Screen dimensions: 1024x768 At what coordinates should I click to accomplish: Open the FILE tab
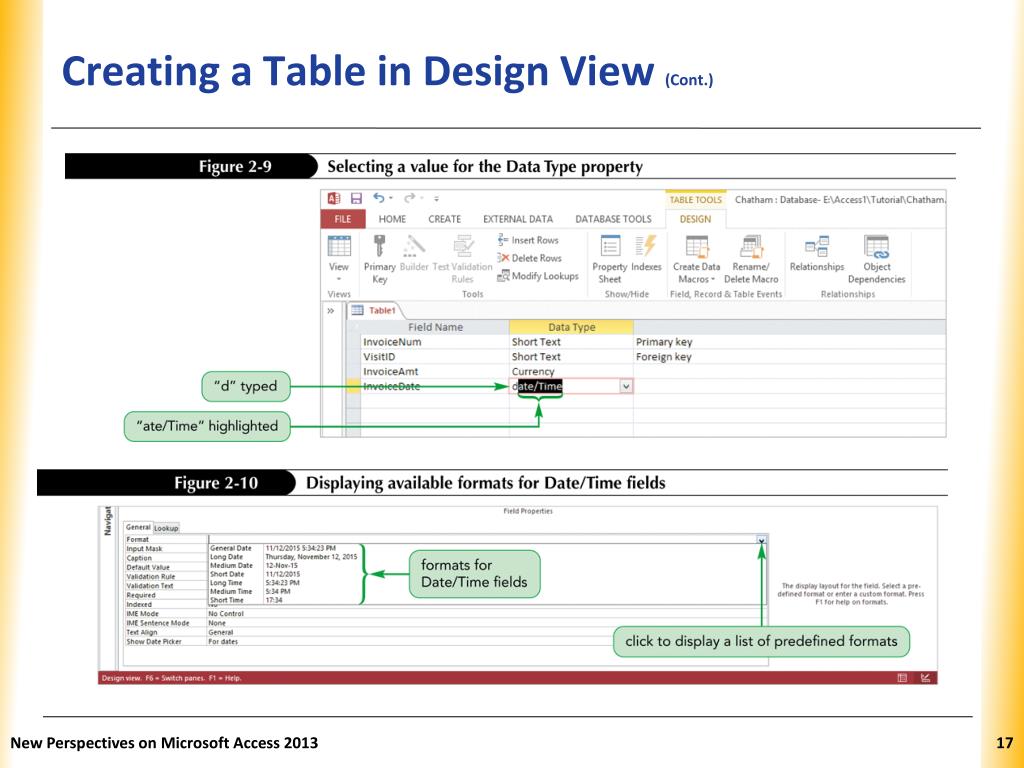pos(343,219)
